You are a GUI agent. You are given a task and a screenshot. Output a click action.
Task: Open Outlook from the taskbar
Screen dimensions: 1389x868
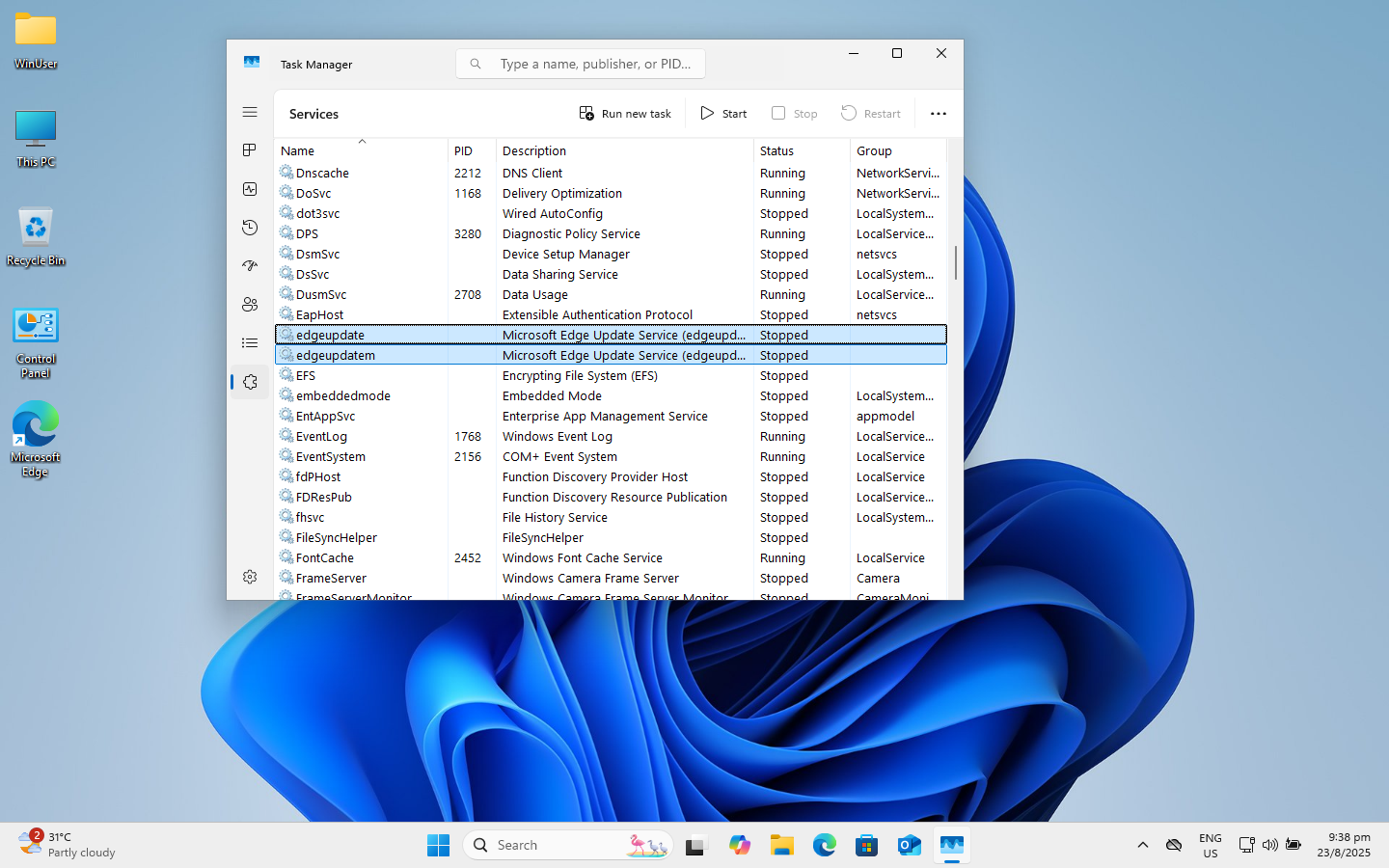coord(910,845)
